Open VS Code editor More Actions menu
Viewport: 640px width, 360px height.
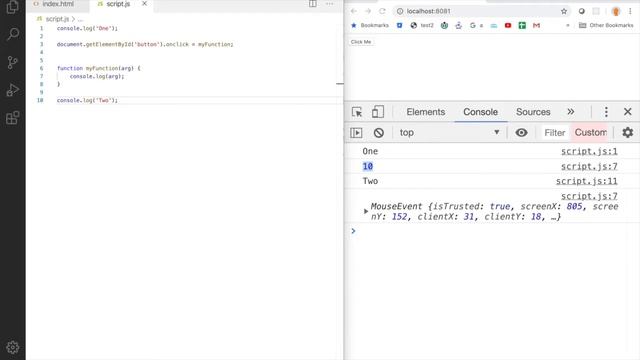[x=329, y=4]
